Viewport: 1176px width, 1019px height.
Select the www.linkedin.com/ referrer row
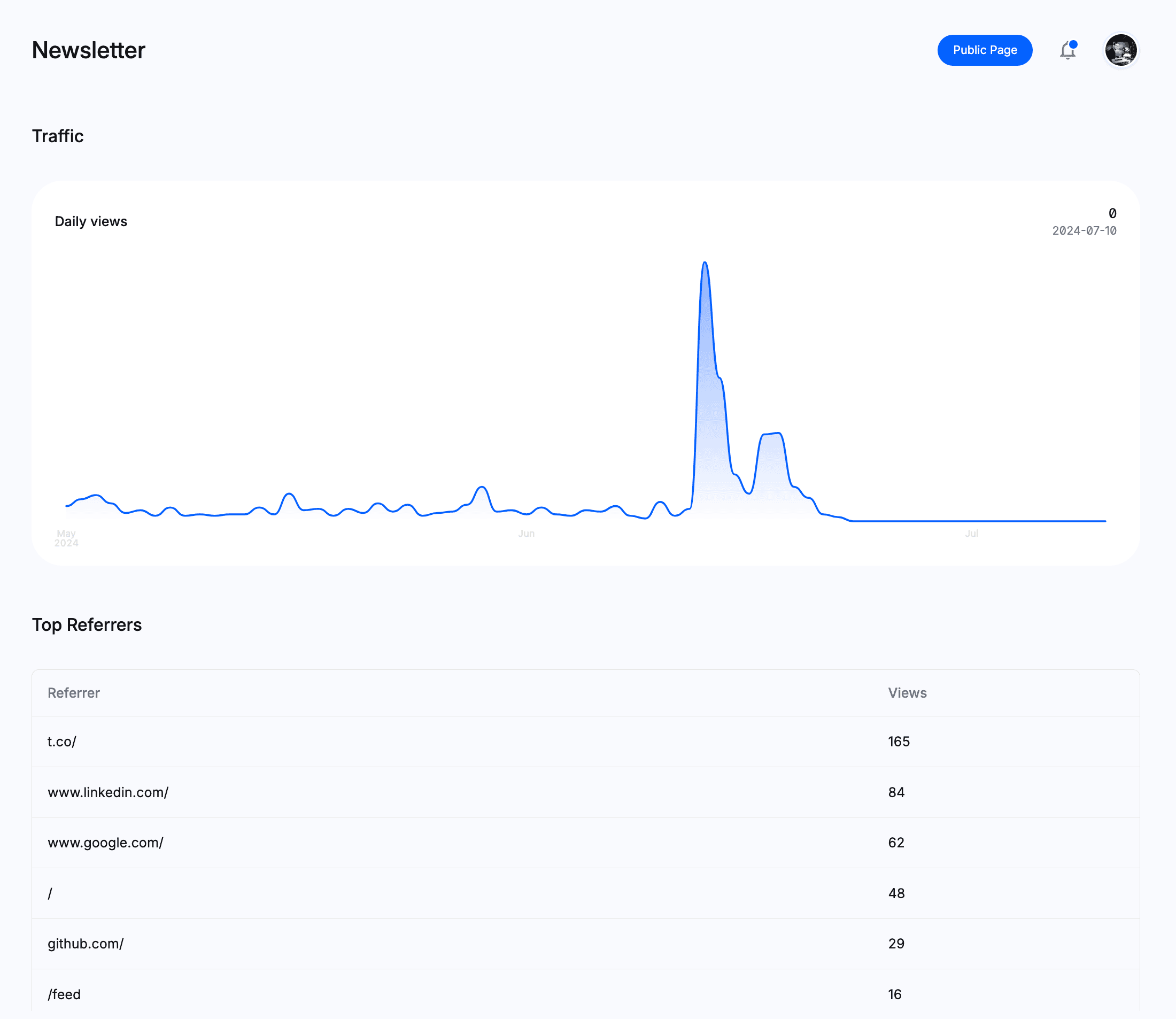(586, 792)
